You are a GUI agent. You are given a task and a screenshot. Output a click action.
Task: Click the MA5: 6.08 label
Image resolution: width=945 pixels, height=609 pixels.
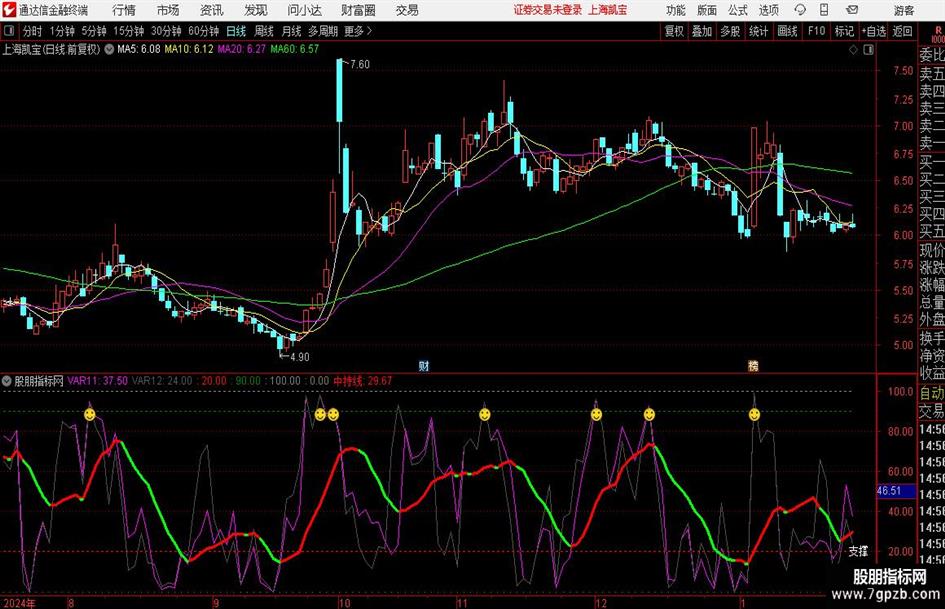[x=139, y=49]
